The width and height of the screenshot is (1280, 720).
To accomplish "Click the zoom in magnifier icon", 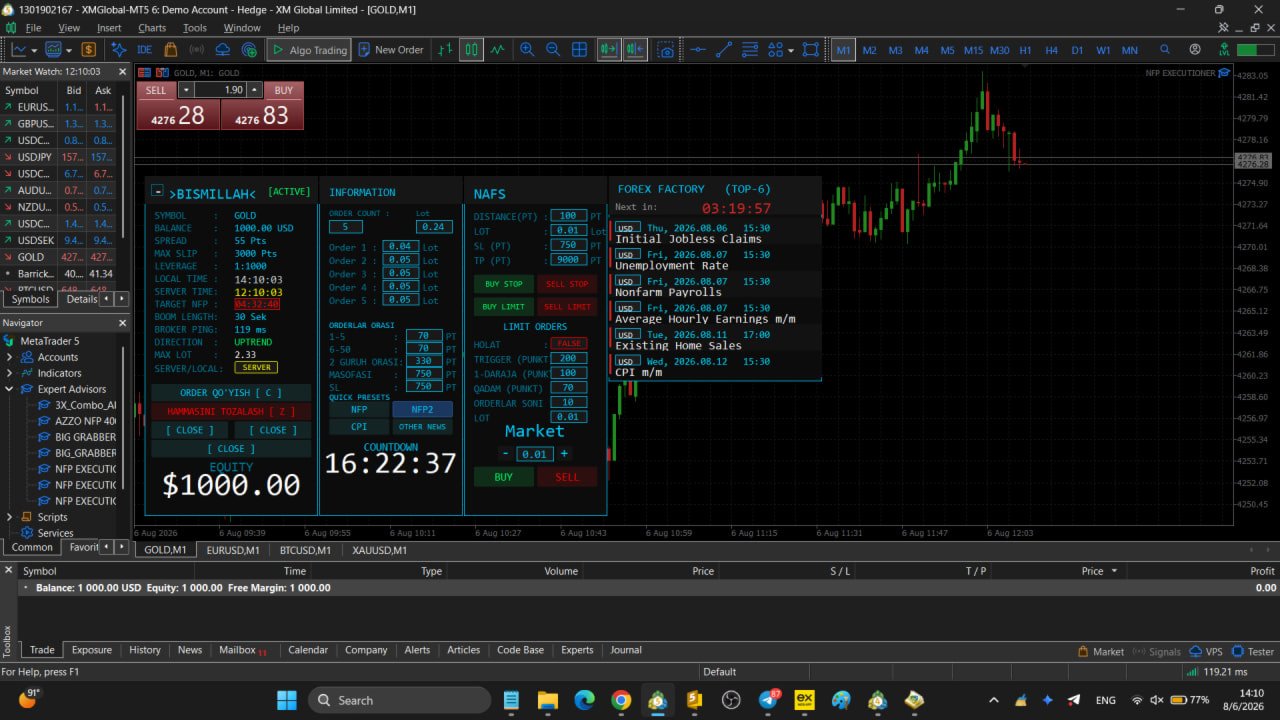I will point(527,49).
